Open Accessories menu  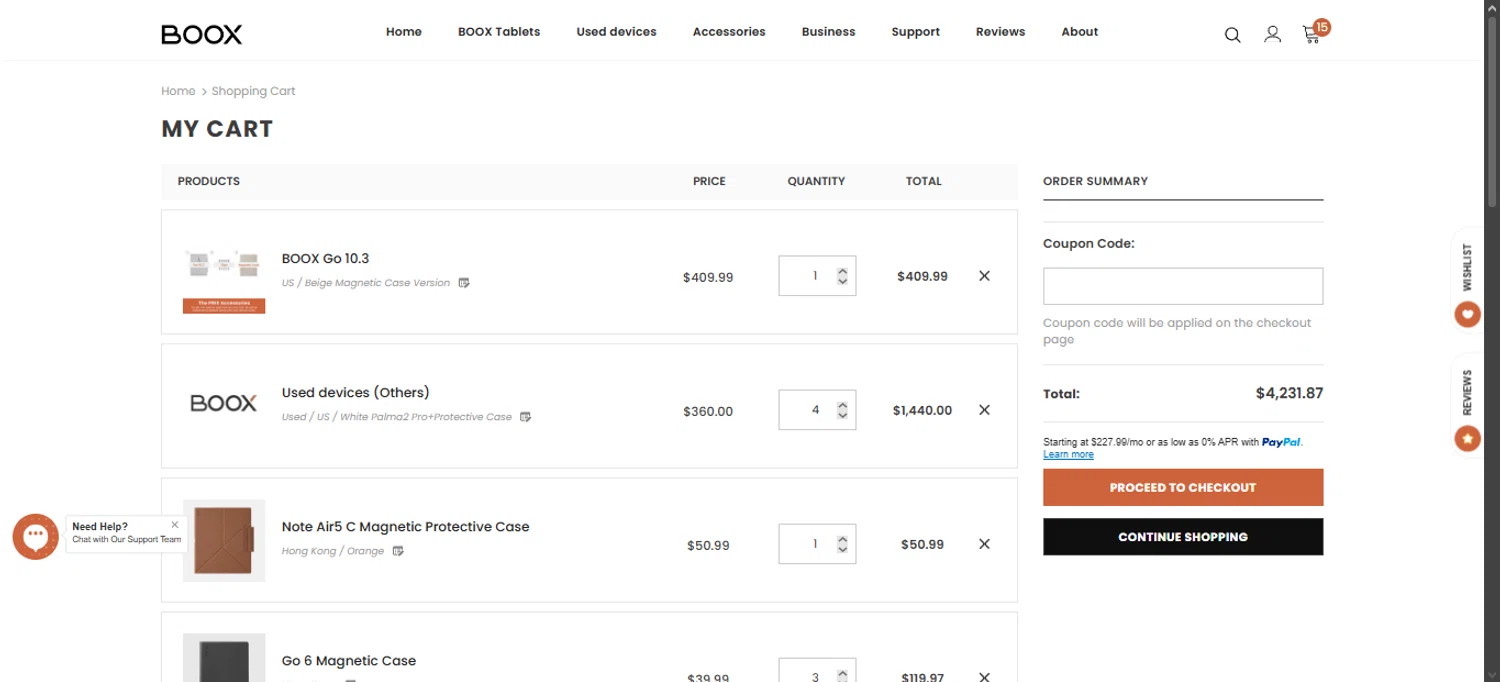pyautogui.click(x=729, y=32)
